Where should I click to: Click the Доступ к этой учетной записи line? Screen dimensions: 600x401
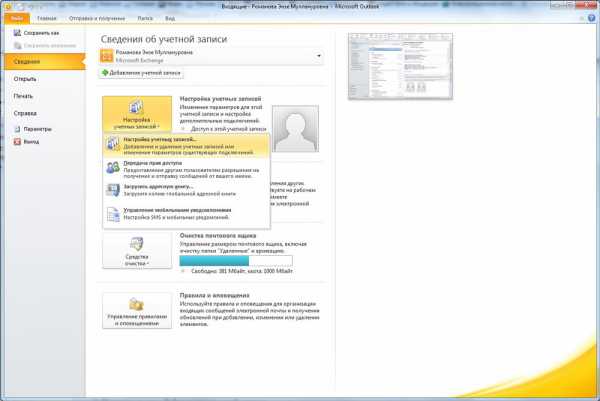point(228,129)
